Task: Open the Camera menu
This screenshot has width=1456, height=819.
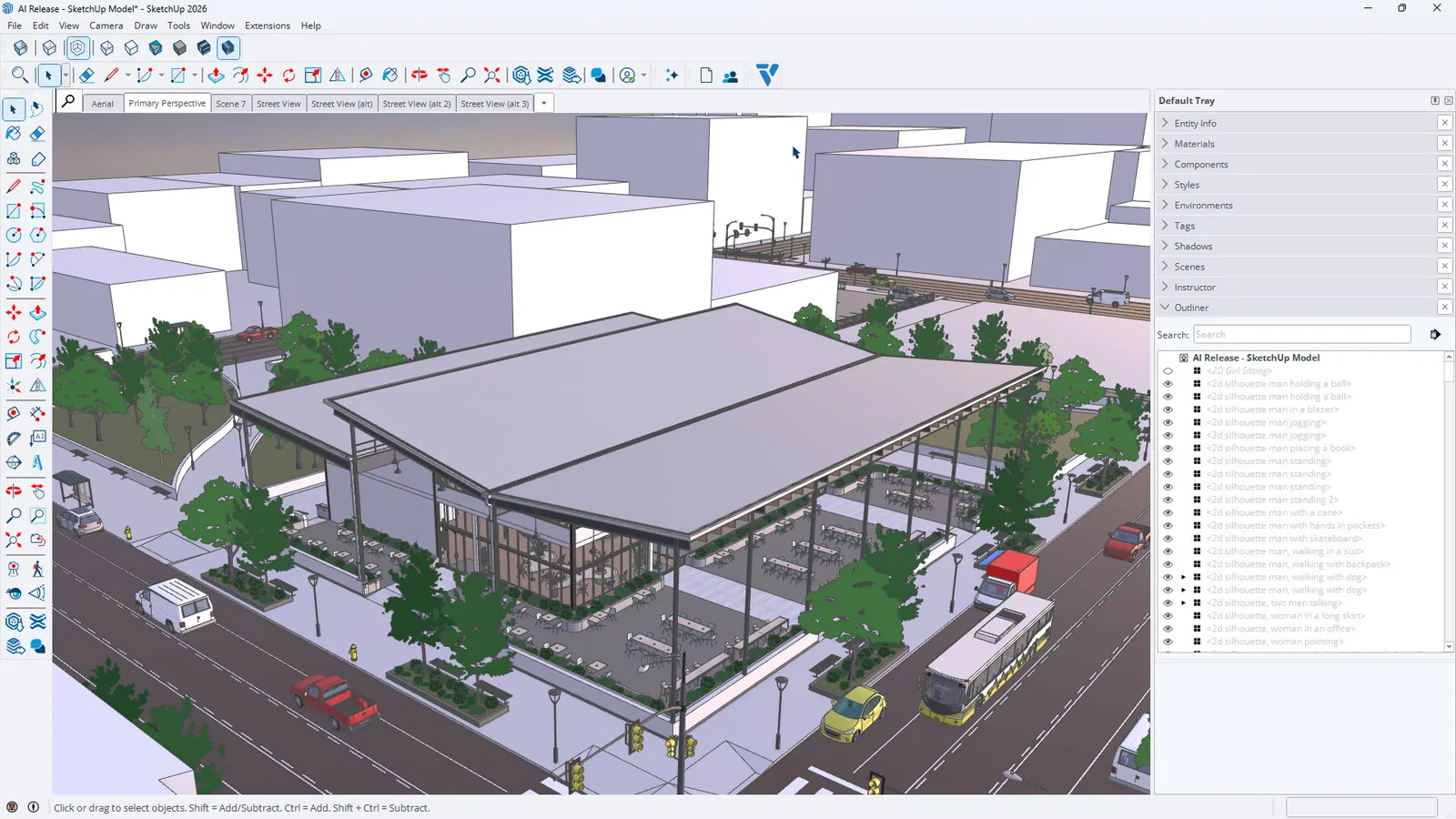Action: 106,25
